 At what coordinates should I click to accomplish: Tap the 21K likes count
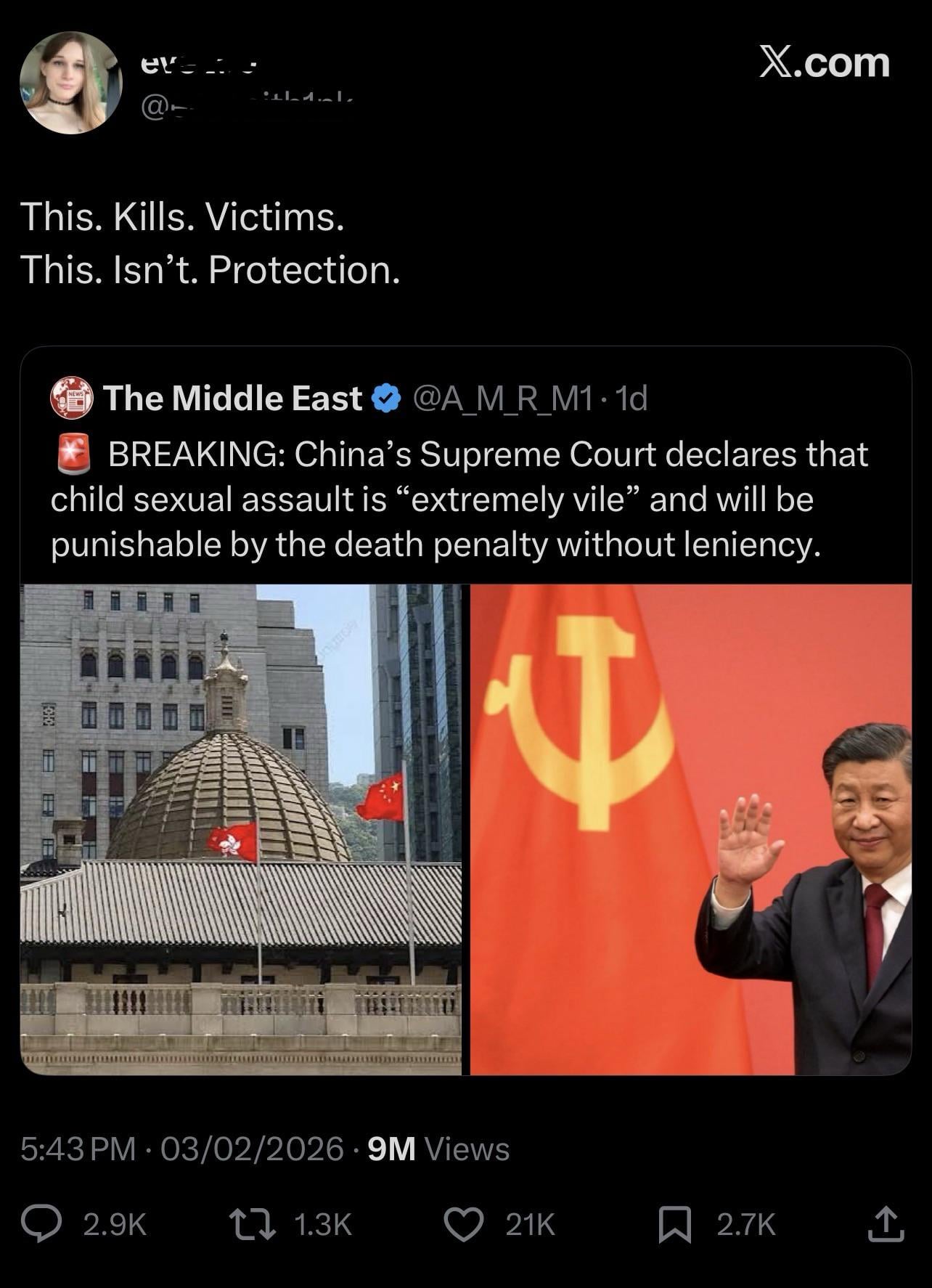[x=530, y=1225]
